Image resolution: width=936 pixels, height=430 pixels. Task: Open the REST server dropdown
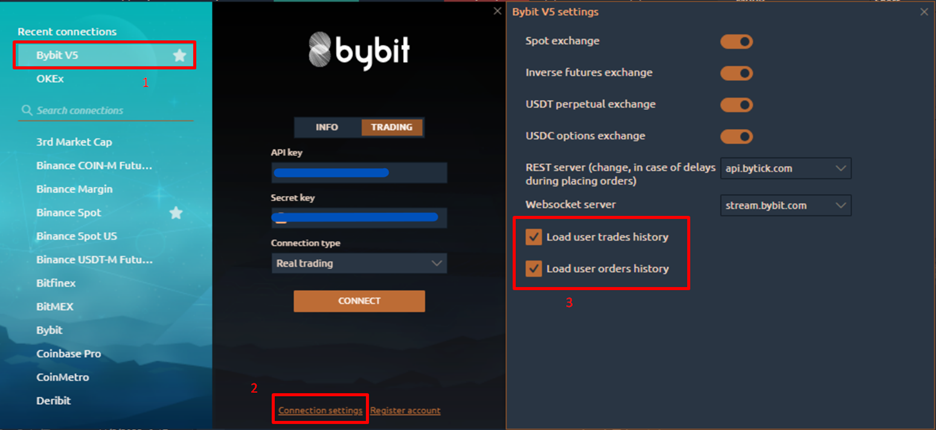coord(786,168)
